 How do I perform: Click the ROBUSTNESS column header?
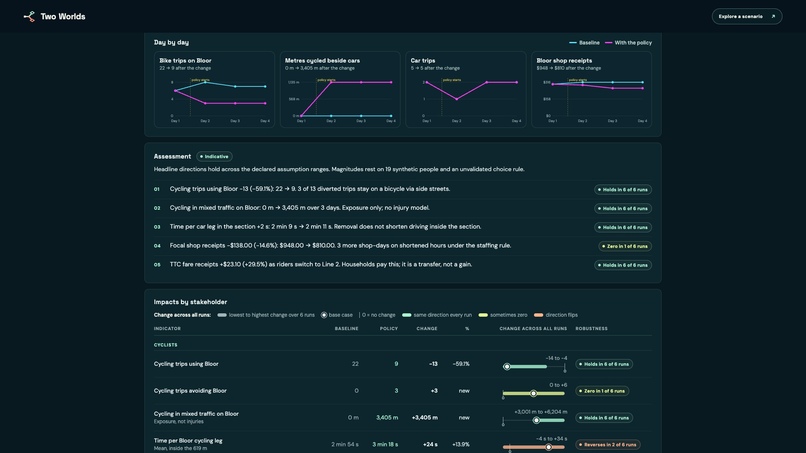591,329
